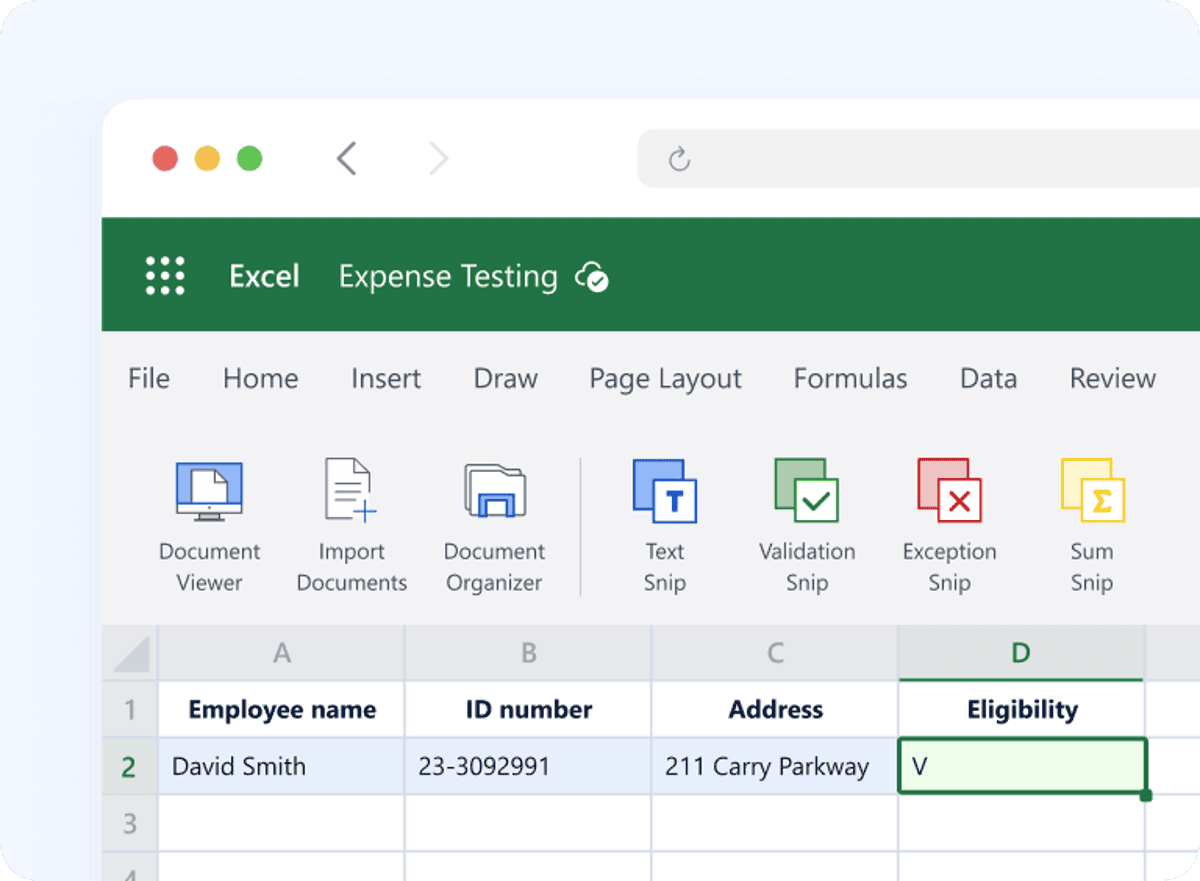Select column D header Eligibility
This screenshot has height=881, width=1200.
click(x=1020, y=652)
